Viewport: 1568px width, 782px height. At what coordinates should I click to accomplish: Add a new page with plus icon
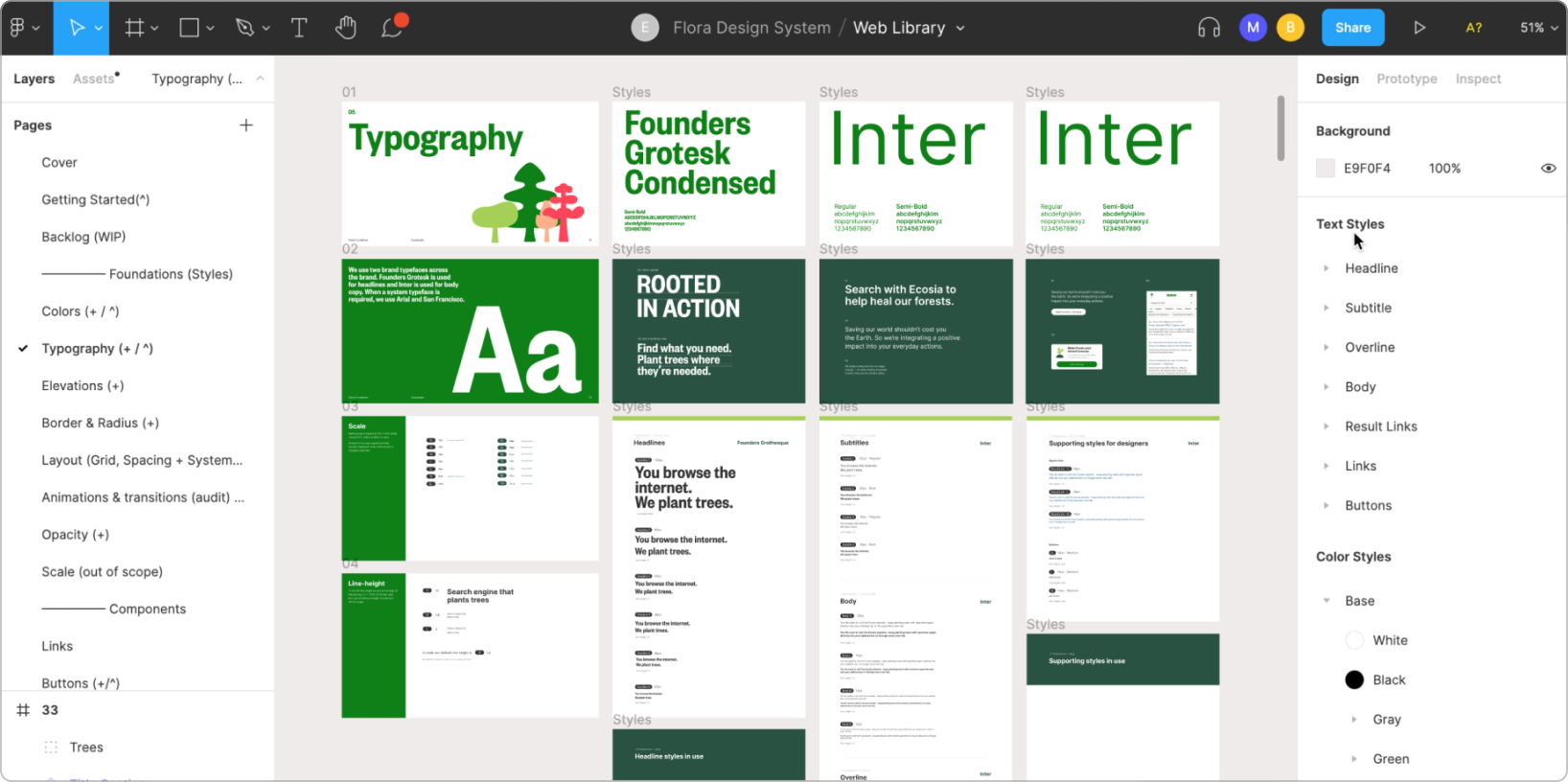[246, 126]
